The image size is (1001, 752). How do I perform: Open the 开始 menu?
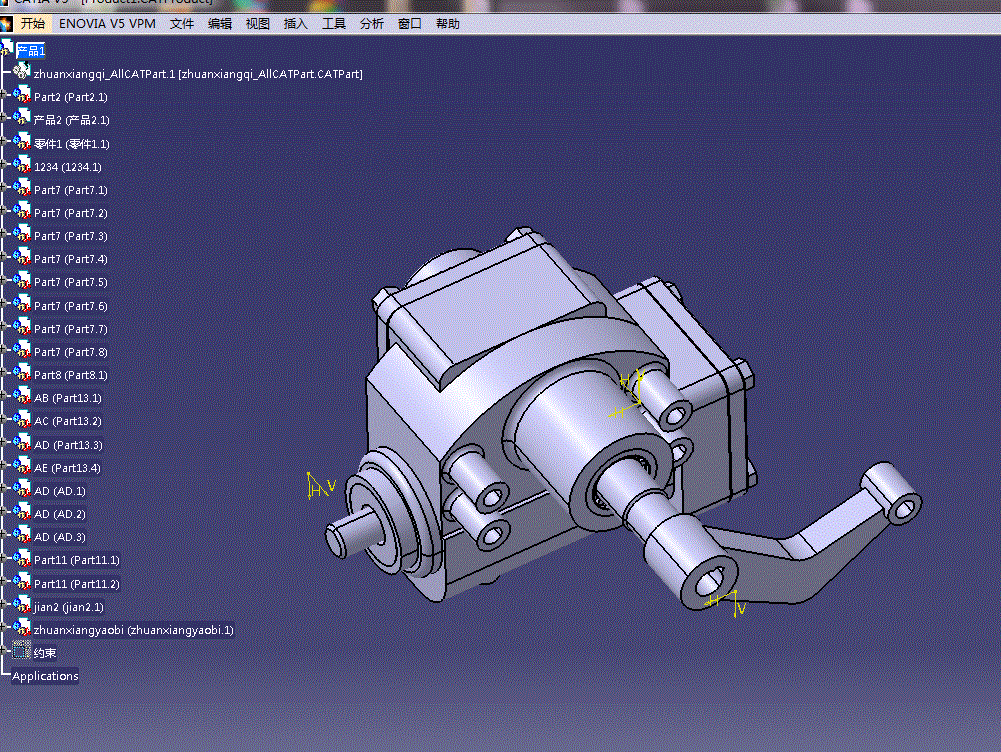[x=33, y=24]
